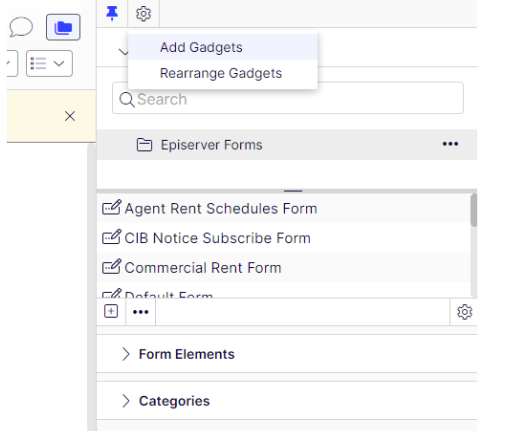Image resolution: width=509 pixels, height=431 pixels.
Task: Open Agent Rent Schedules Form
Action: (221, 208)
